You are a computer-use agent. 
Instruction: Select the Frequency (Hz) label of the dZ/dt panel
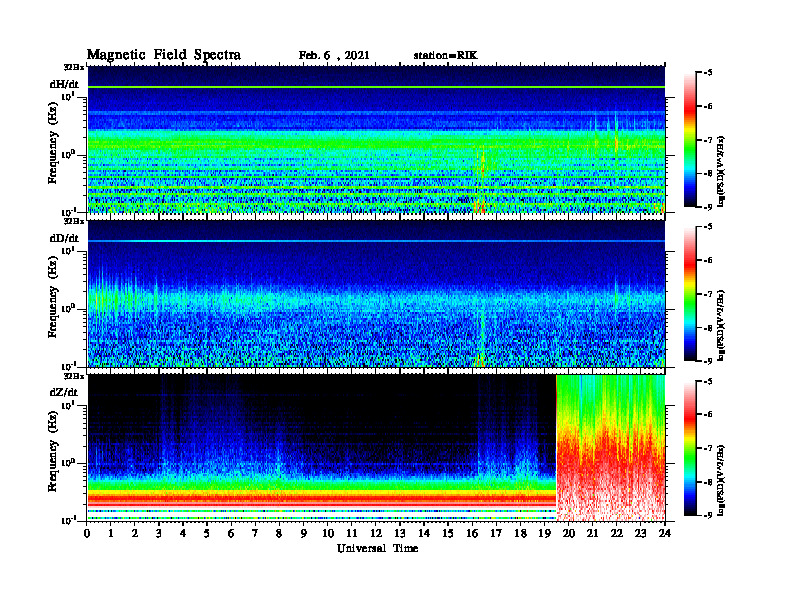53,452
